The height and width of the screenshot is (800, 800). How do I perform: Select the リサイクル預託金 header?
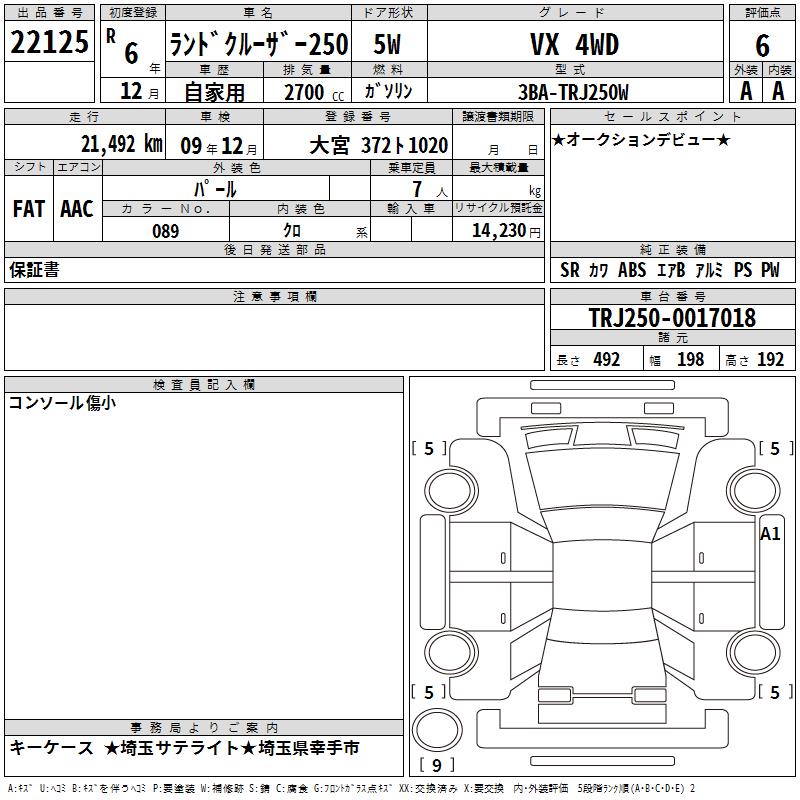498,208
